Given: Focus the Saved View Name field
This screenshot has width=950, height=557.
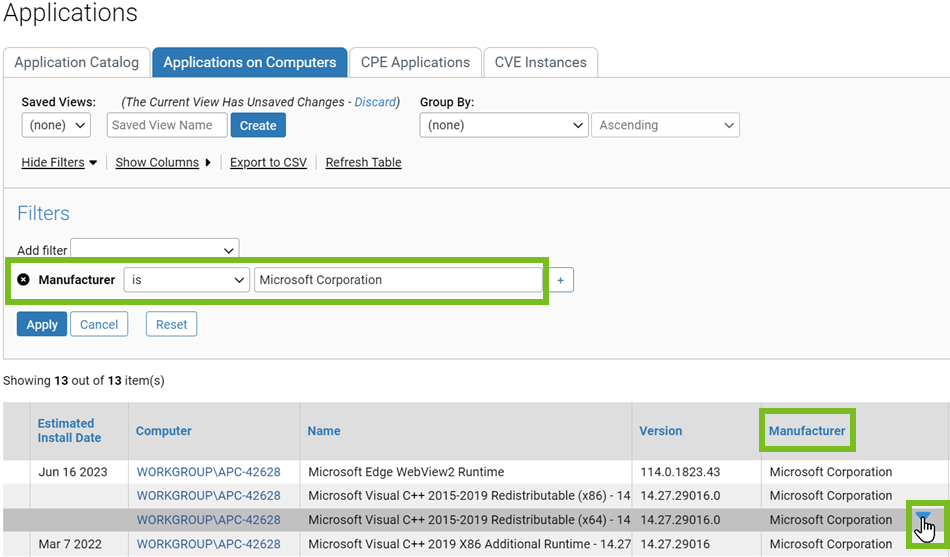Looking at the screenshot, I should pyautogui.click(x=167, y=125).
